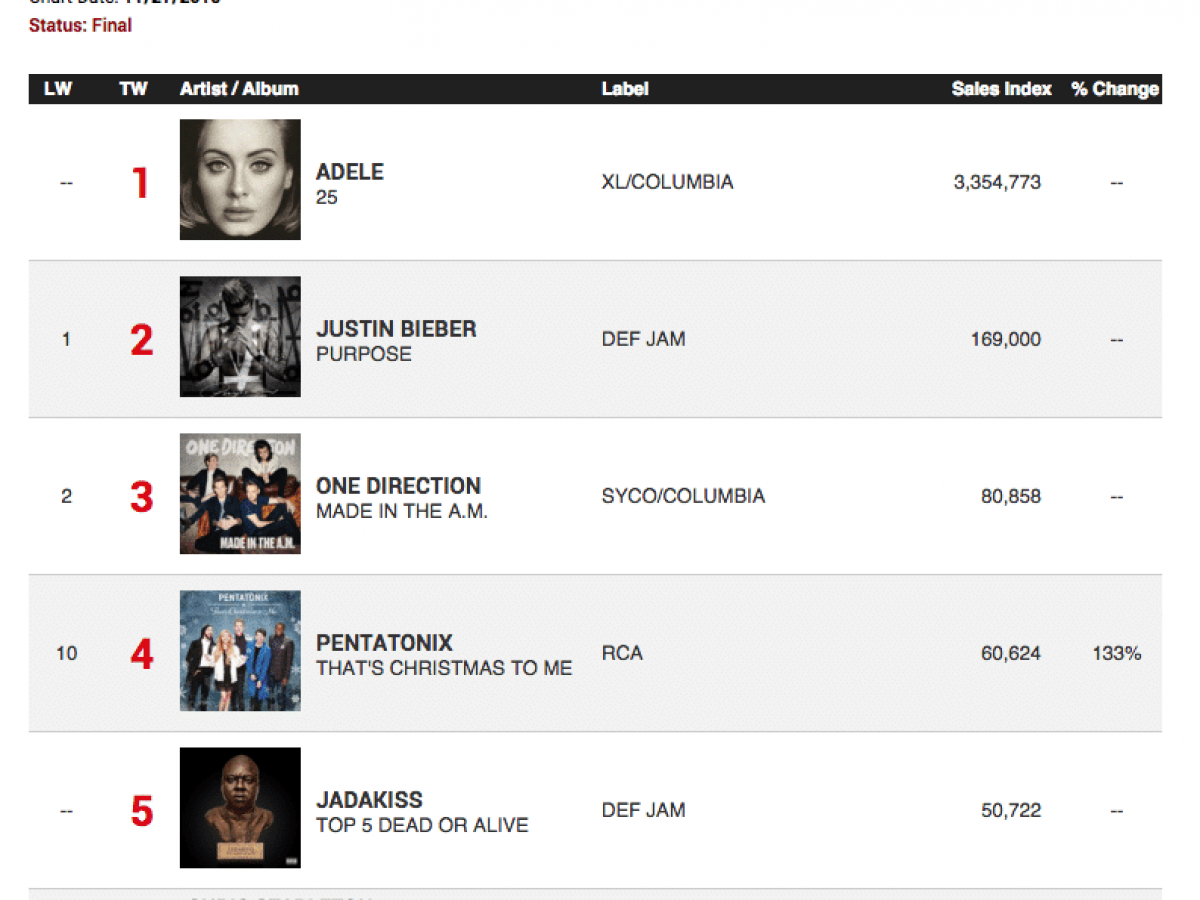Sort by the TW column header
The height and width of the screenshot is (900, 1200).
point(133,89)
